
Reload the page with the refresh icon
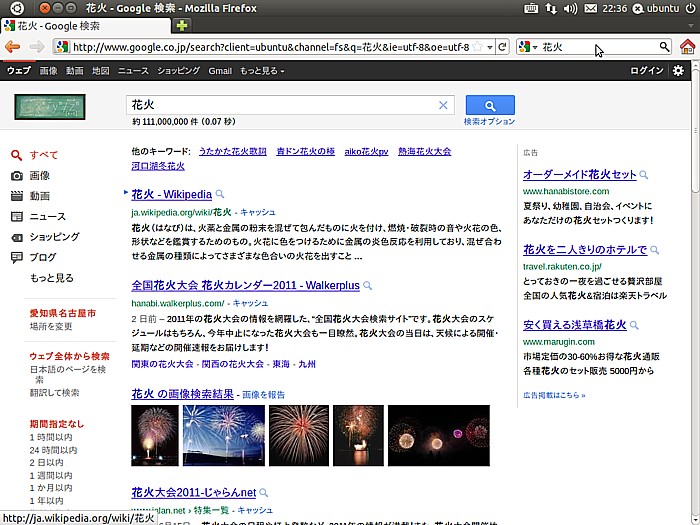[x=502, y=46]
